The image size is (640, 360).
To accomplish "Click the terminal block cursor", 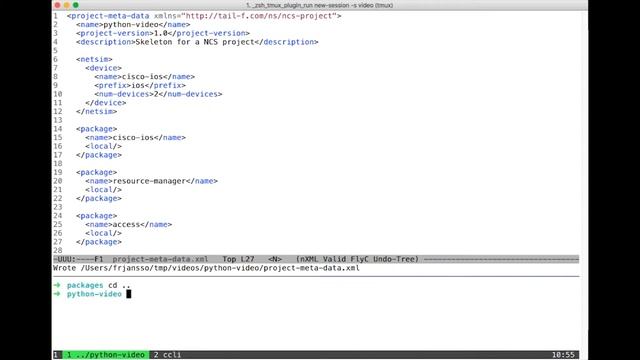I will coord(129,294).
